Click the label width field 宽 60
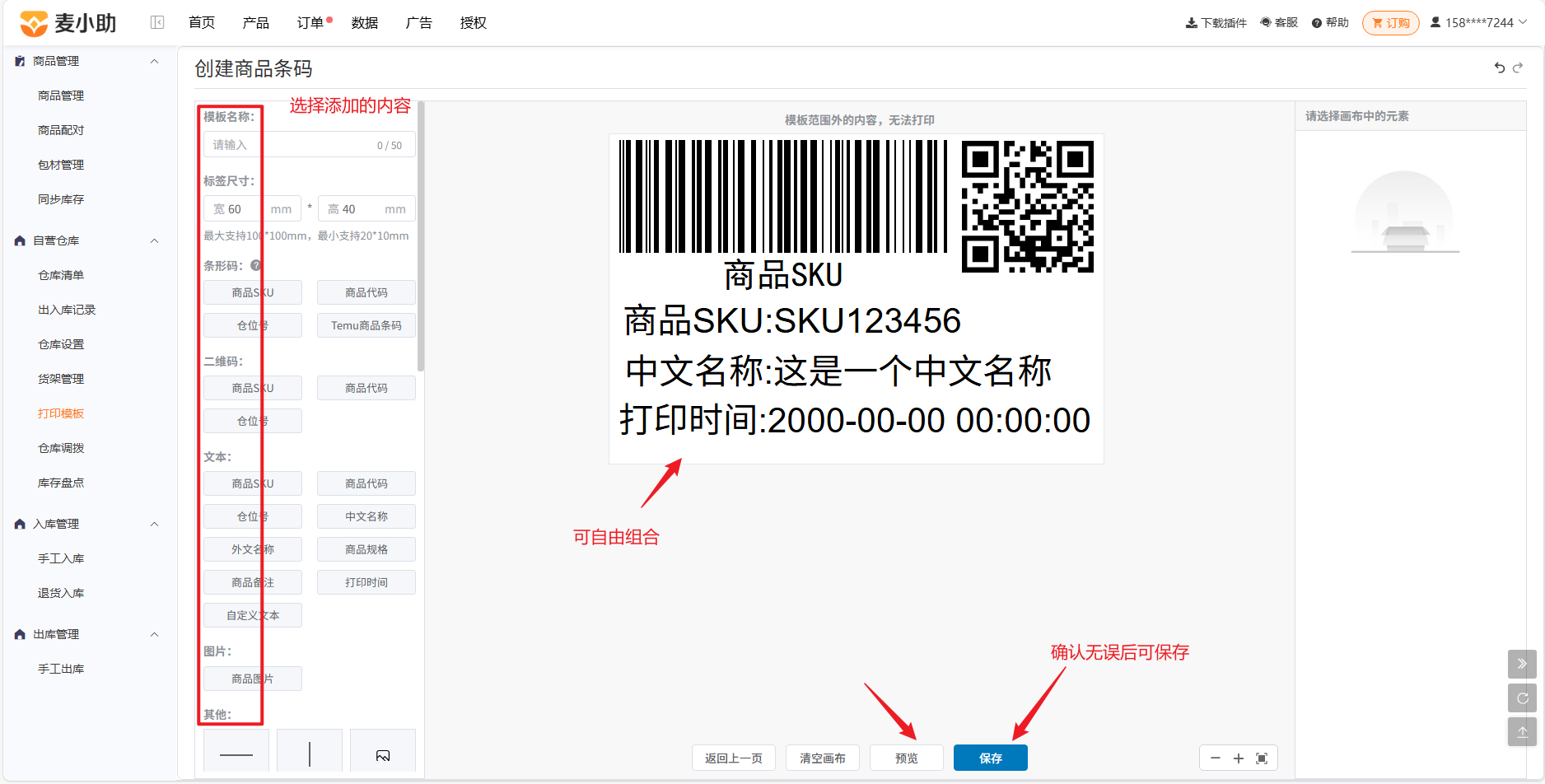Image resolution: width=1545 pixels, height=784 pixels. click(252, 209)
